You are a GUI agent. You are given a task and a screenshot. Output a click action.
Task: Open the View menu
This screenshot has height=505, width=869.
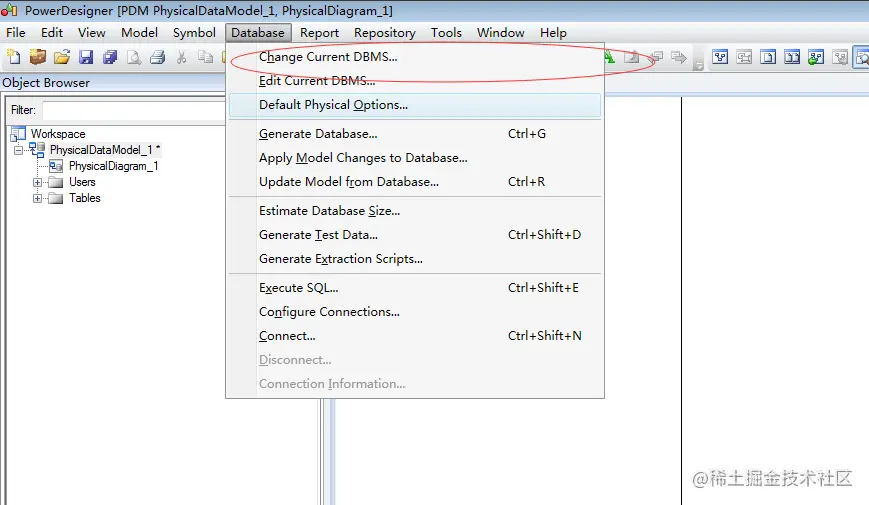(x=91, y=33)
